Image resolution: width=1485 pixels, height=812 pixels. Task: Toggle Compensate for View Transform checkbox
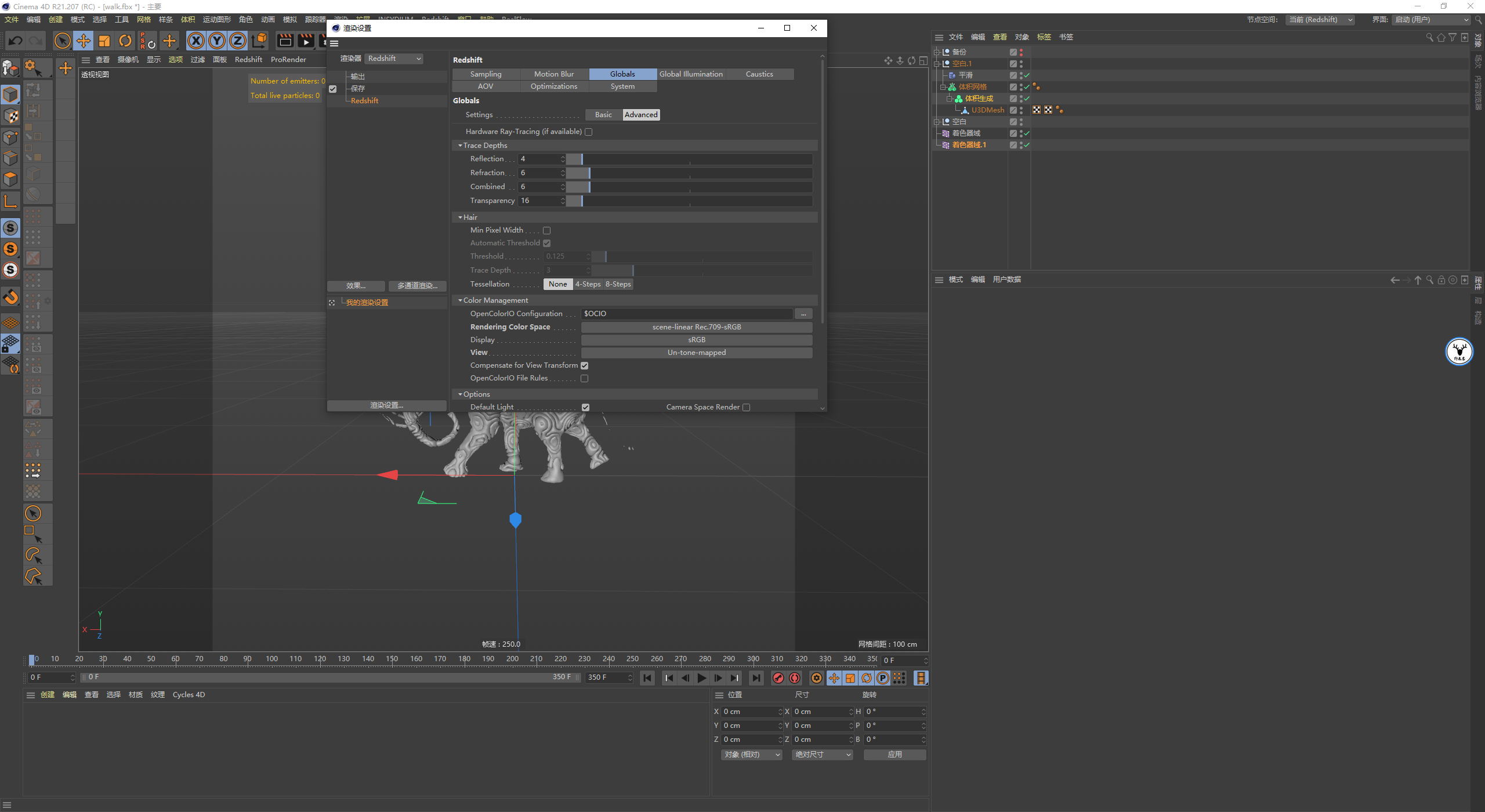[585, 365]
